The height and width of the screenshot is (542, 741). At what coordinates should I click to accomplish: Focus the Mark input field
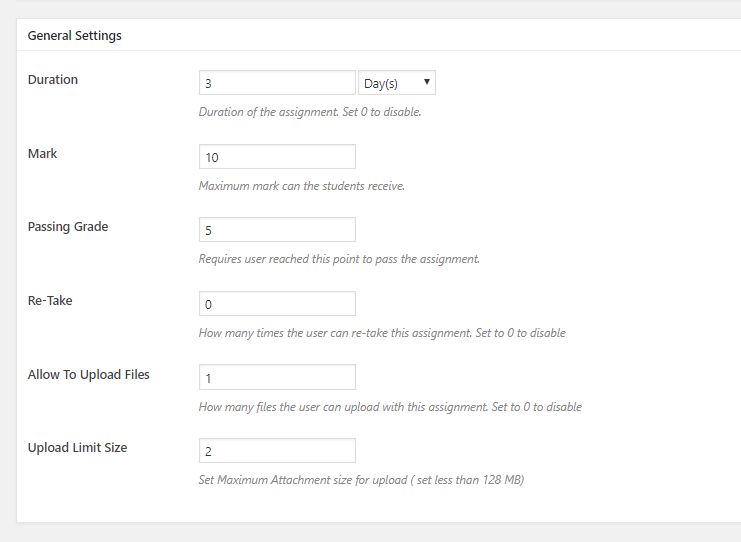click(277, 157)
